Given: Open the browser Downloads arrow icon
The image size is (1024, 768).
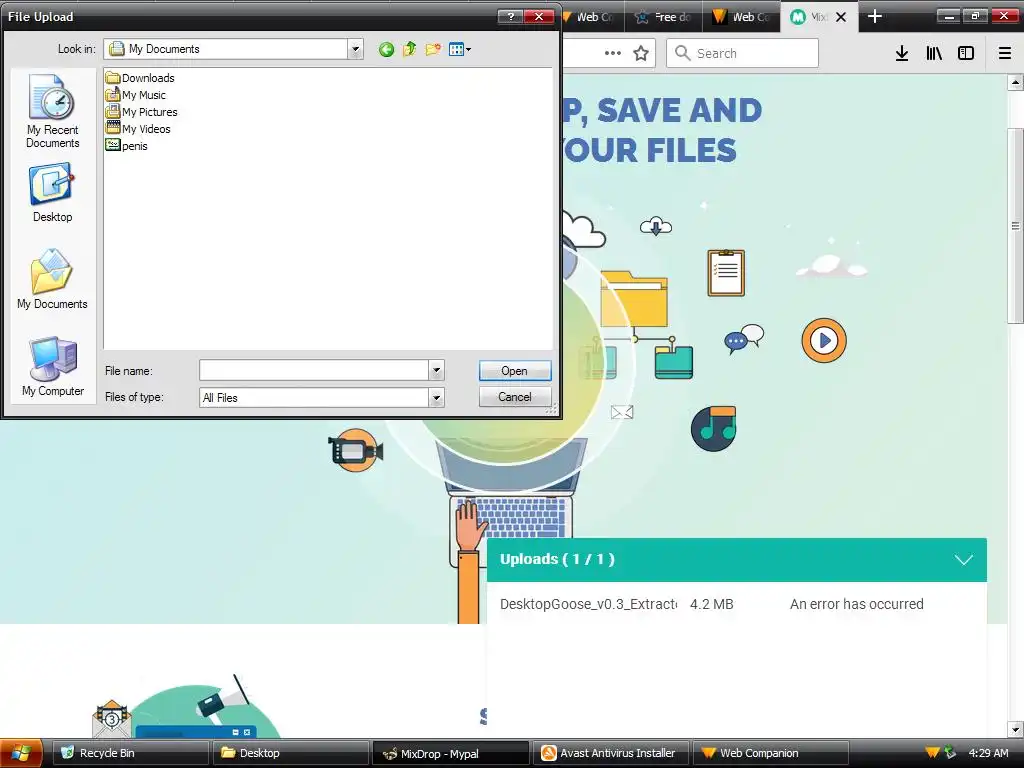Looking at the screenshot, I should pos(902,53).
